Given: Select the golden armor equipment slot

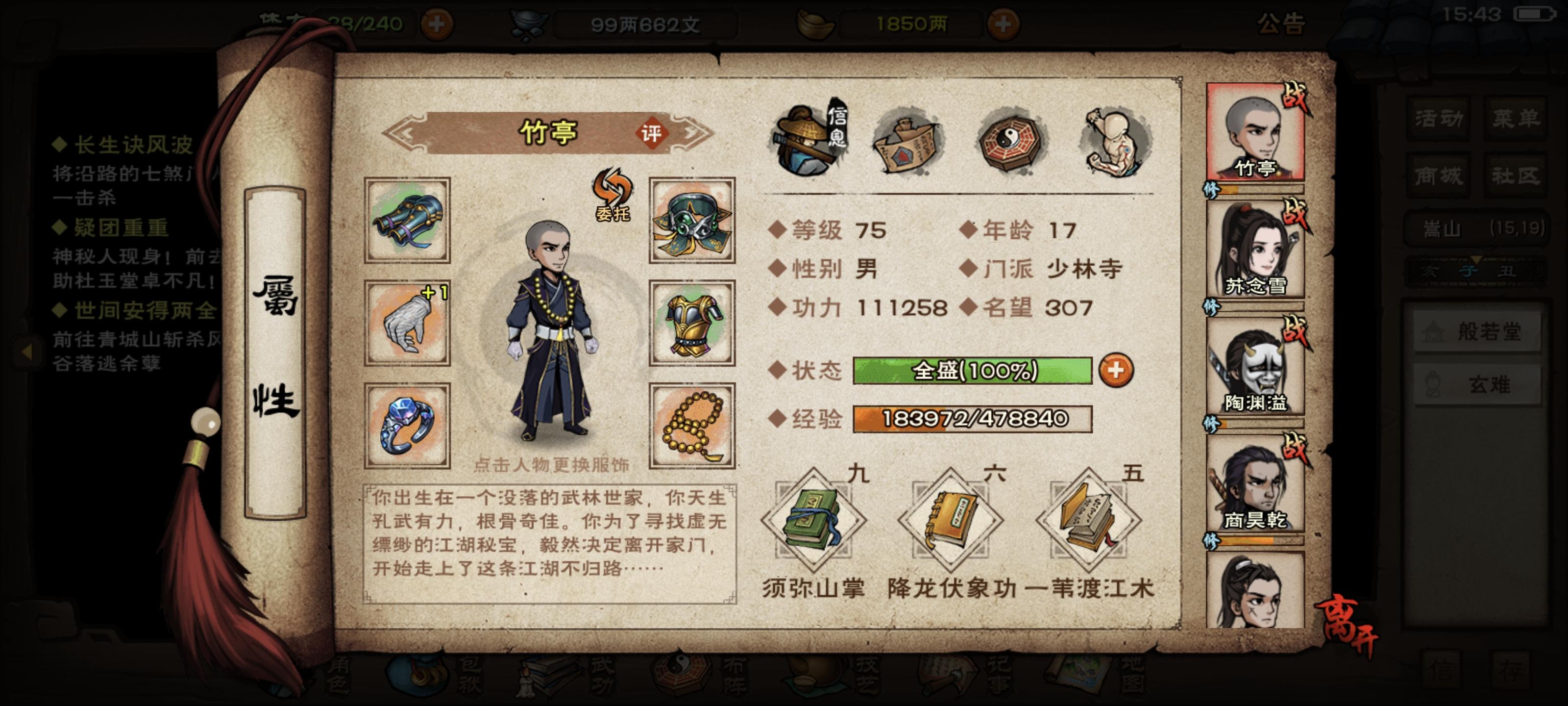Looking at the screenshot, I should pyautogui.click(x=692, y=323).
